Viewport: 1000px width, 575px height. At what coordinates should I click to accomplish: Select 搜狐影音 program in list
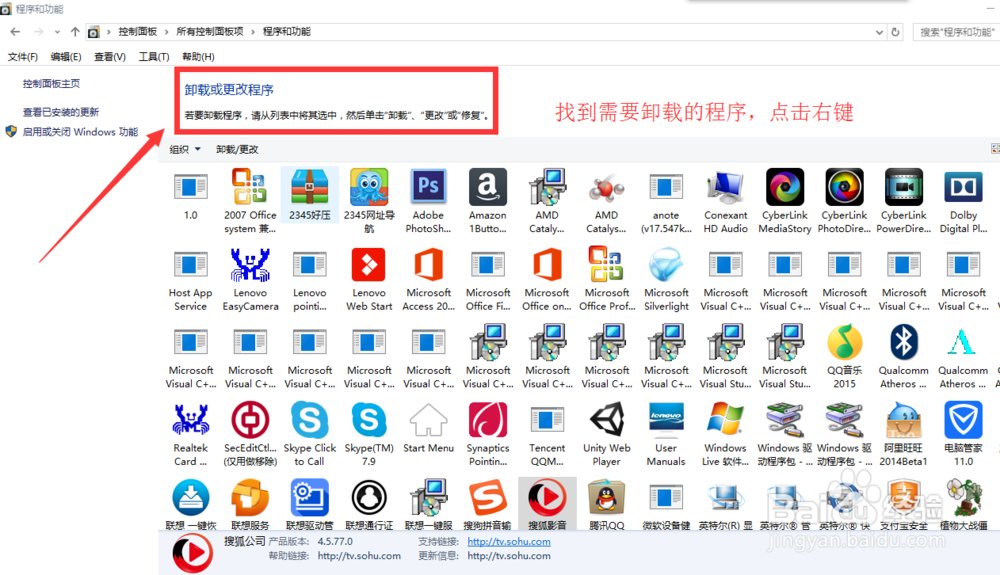(x=547, y=504)
